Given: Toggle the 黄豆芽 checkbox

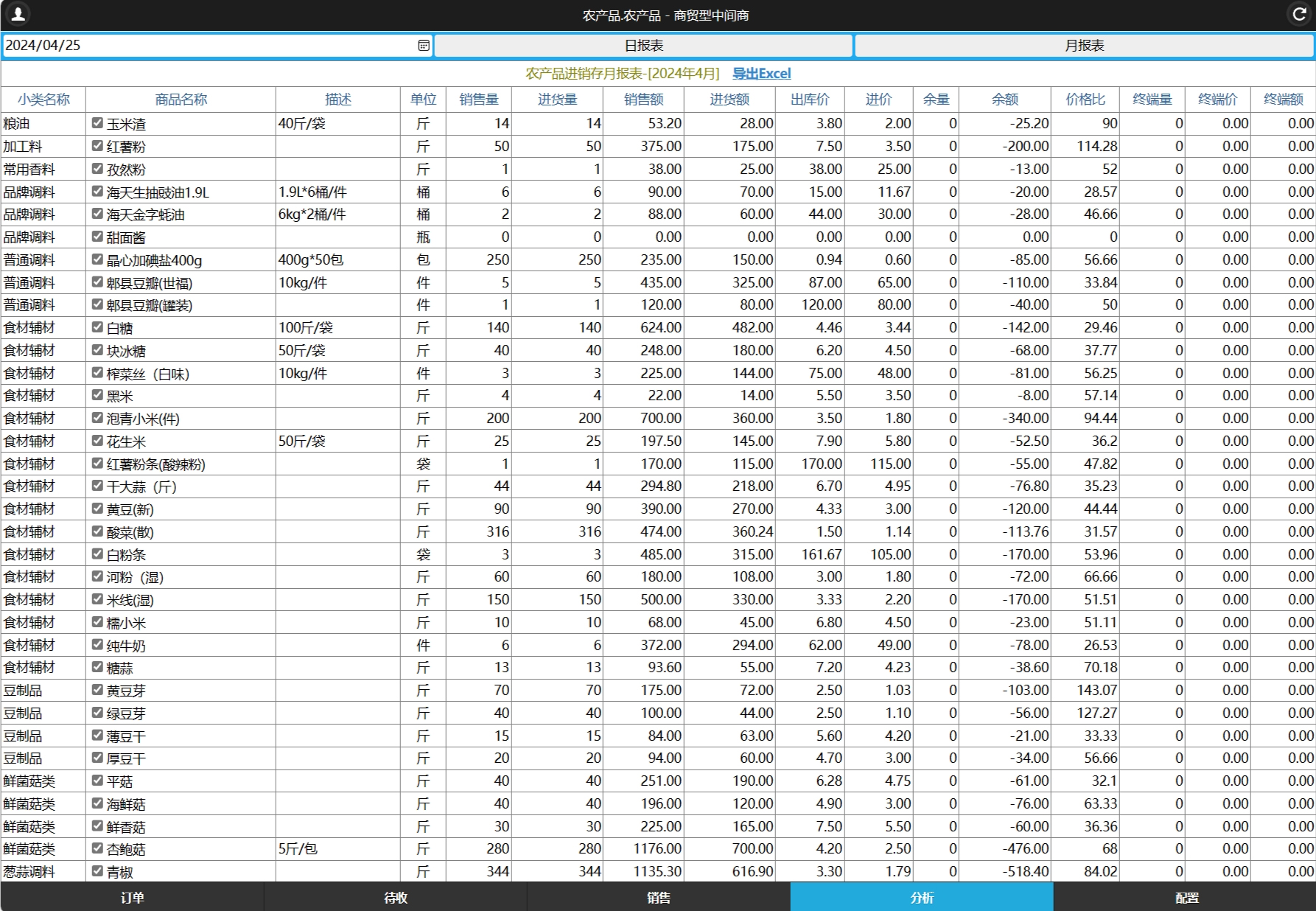Looking at the screenshot, I should (97, 690).
